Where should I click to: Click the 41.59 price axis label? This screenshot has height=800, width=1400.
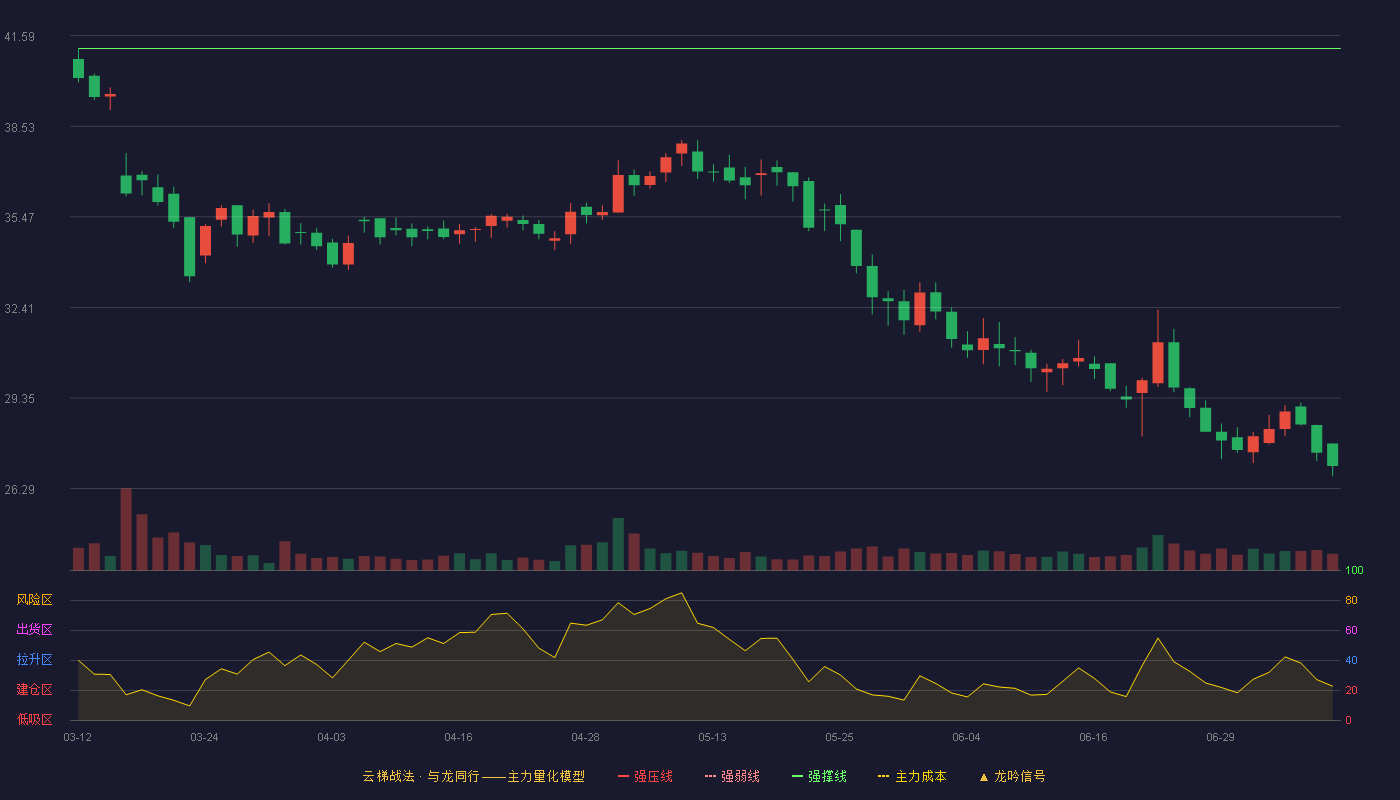19,37
